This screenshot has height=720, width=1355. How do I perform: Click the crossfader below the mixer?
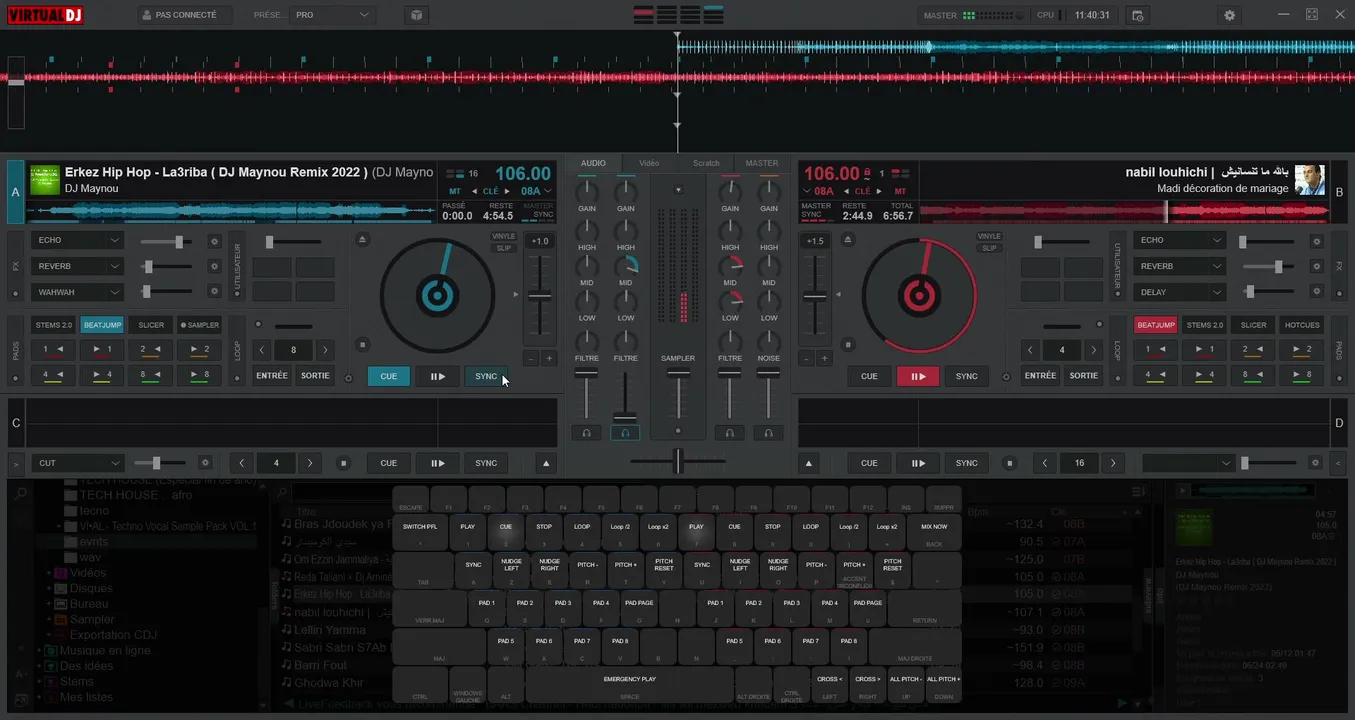click(x=678, y=461)
